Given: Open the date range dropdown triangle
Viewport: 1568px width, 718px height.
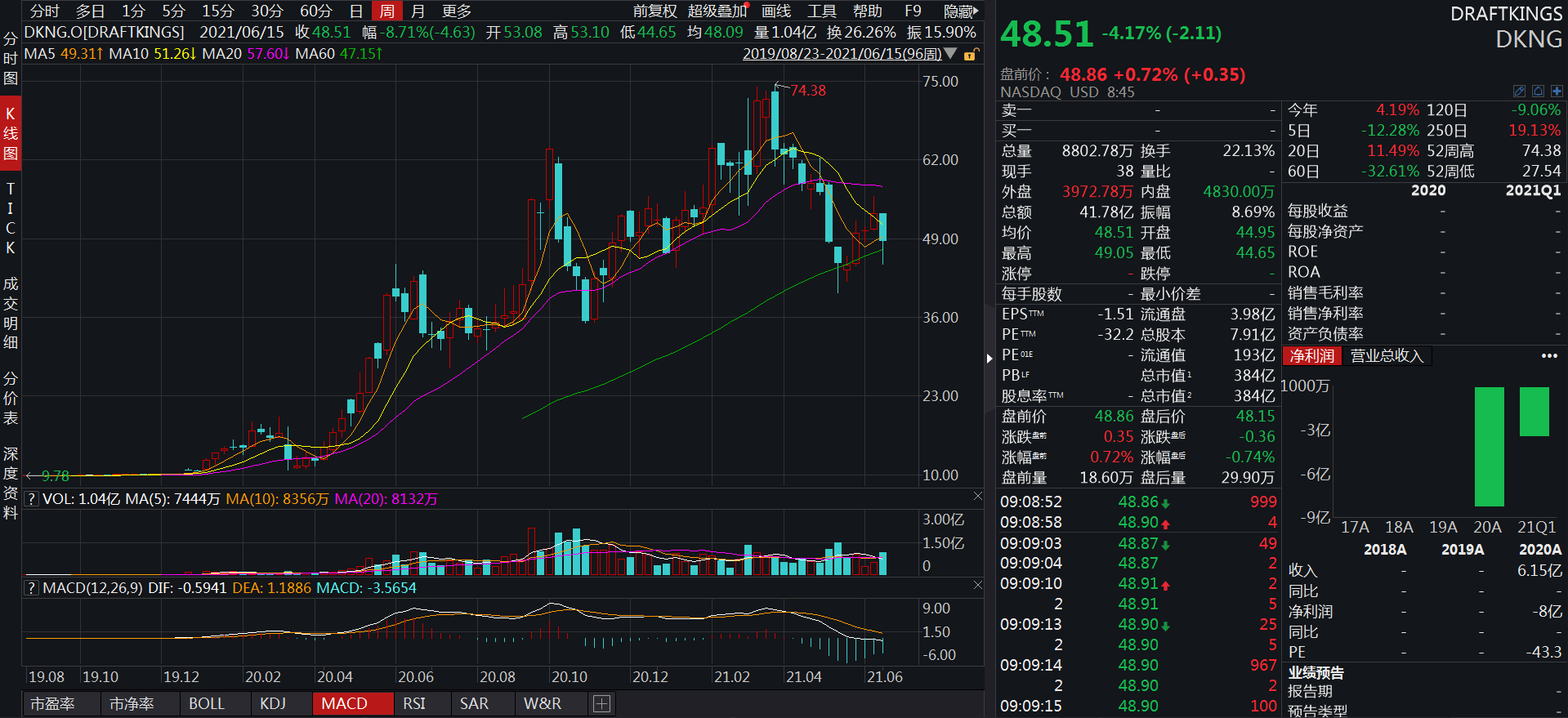Looking at the screenshot, I should (x=950, y=54).
